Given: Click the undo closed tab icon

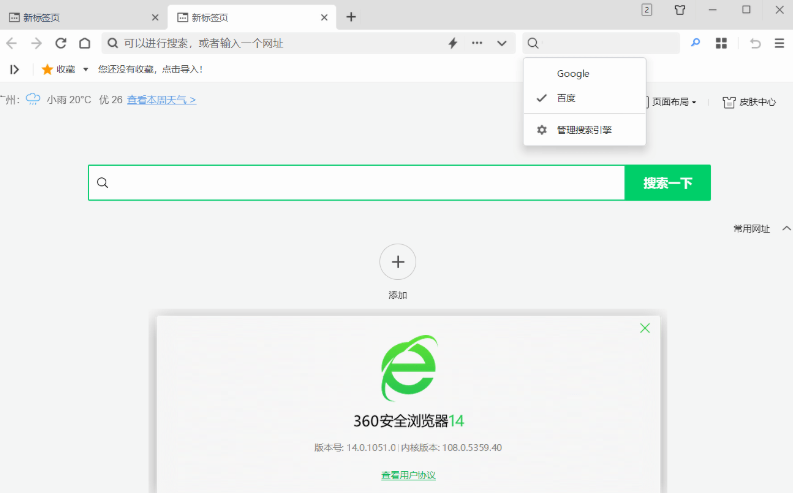Looking at the screenshot, I should (756, 43).
